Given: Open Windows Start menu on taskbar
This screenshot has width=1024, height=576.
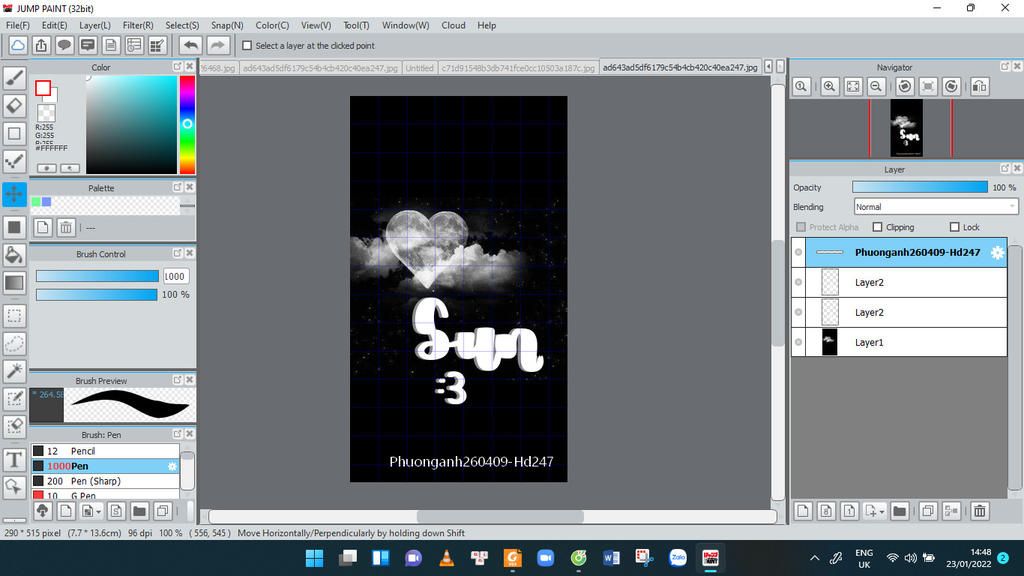Looking at the screenshot, I should pos(315,558).
